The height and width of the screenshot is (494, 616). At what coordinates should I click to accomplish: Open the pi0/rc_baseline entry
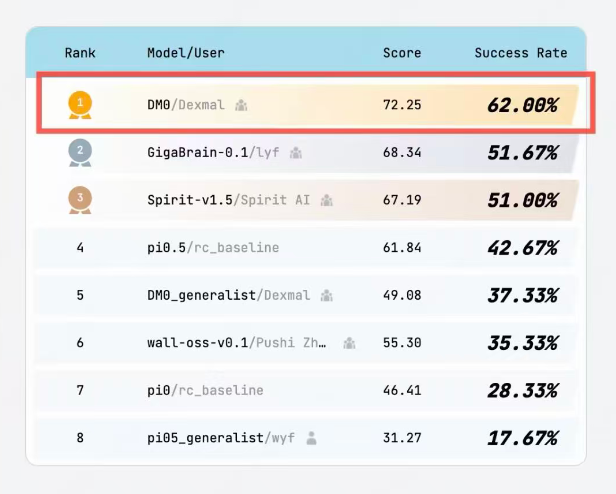tap(205, 390)
